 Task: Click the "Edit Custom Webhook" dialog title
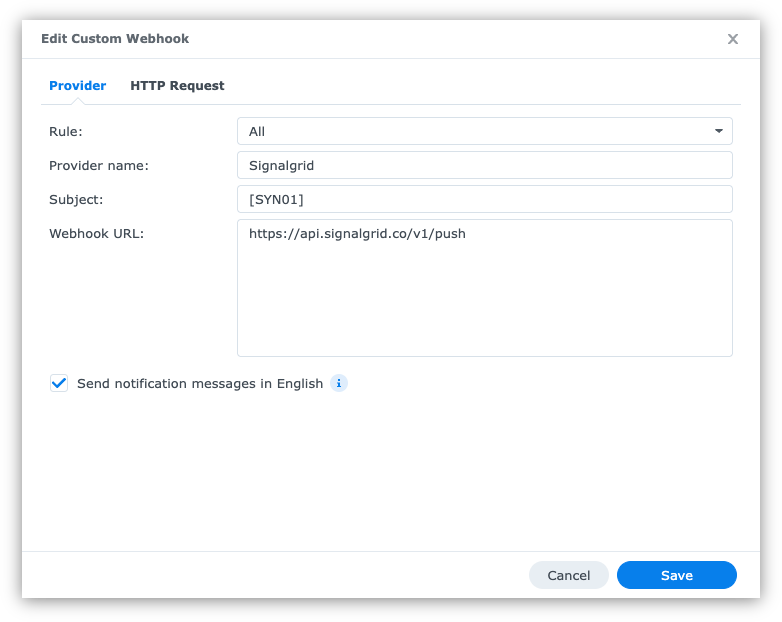point(115,39)
